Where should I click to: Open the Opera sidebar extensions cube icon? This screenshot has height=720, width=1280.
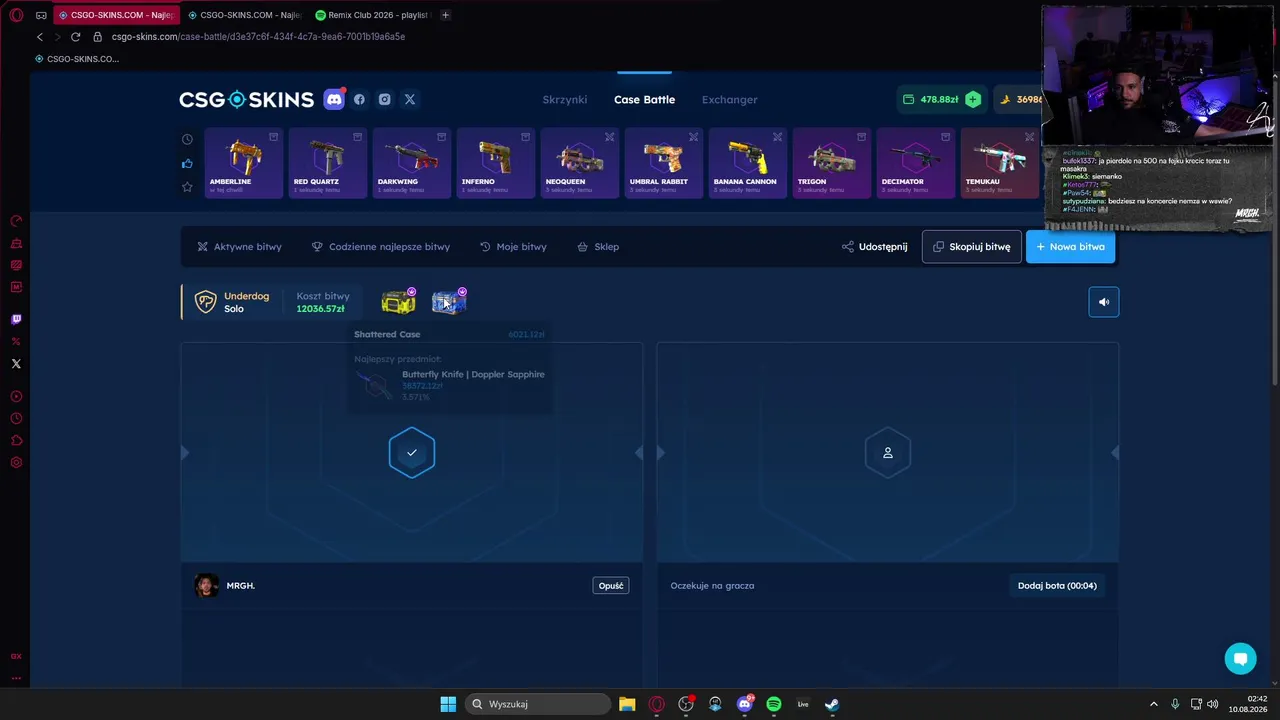tap(16, 440)
